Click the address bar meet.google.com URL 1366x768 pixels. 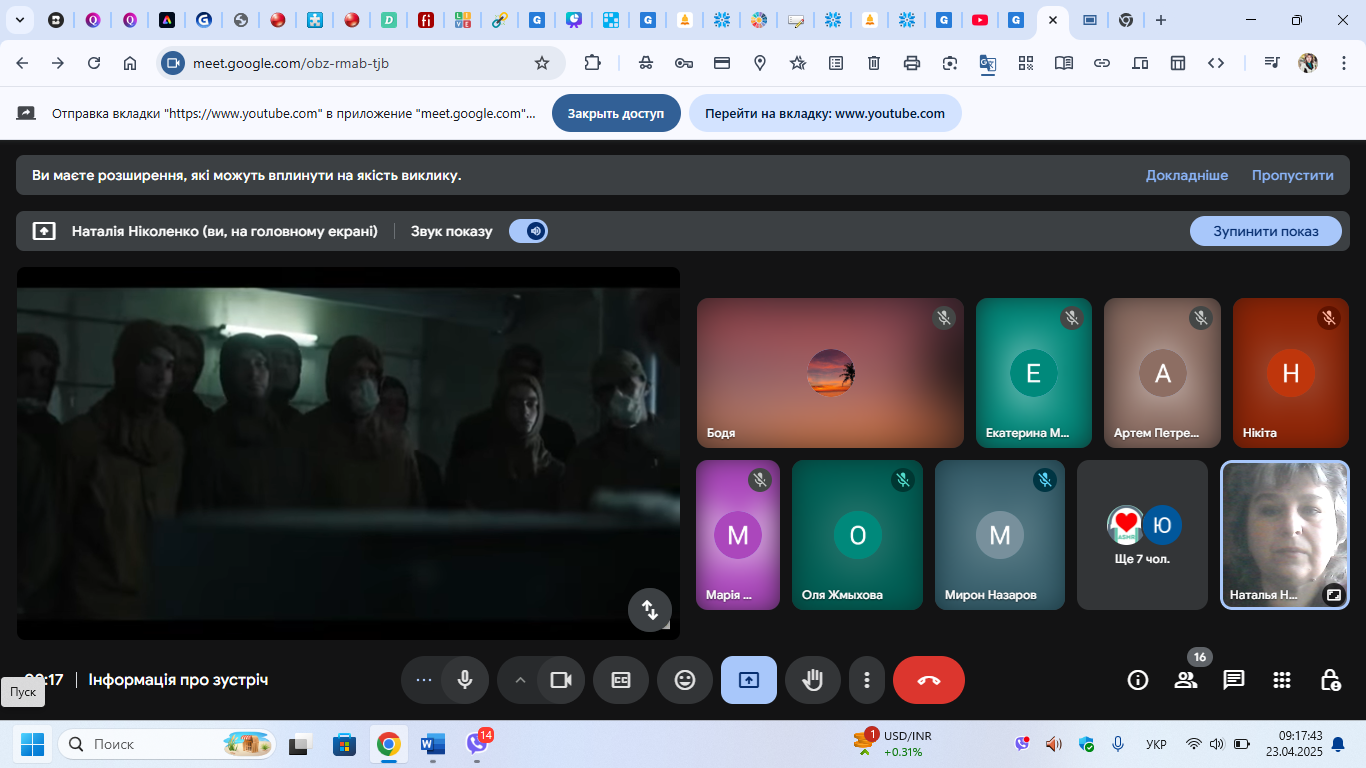point(291,63)
